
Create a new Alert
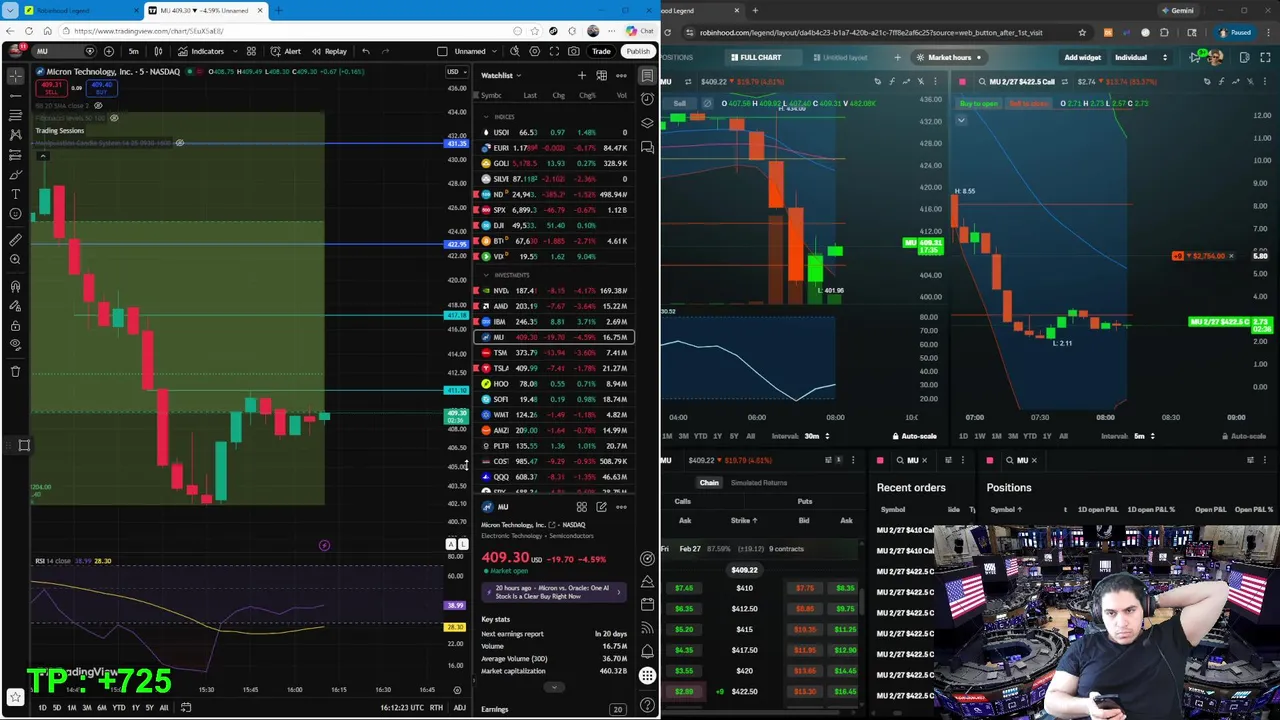286,51
